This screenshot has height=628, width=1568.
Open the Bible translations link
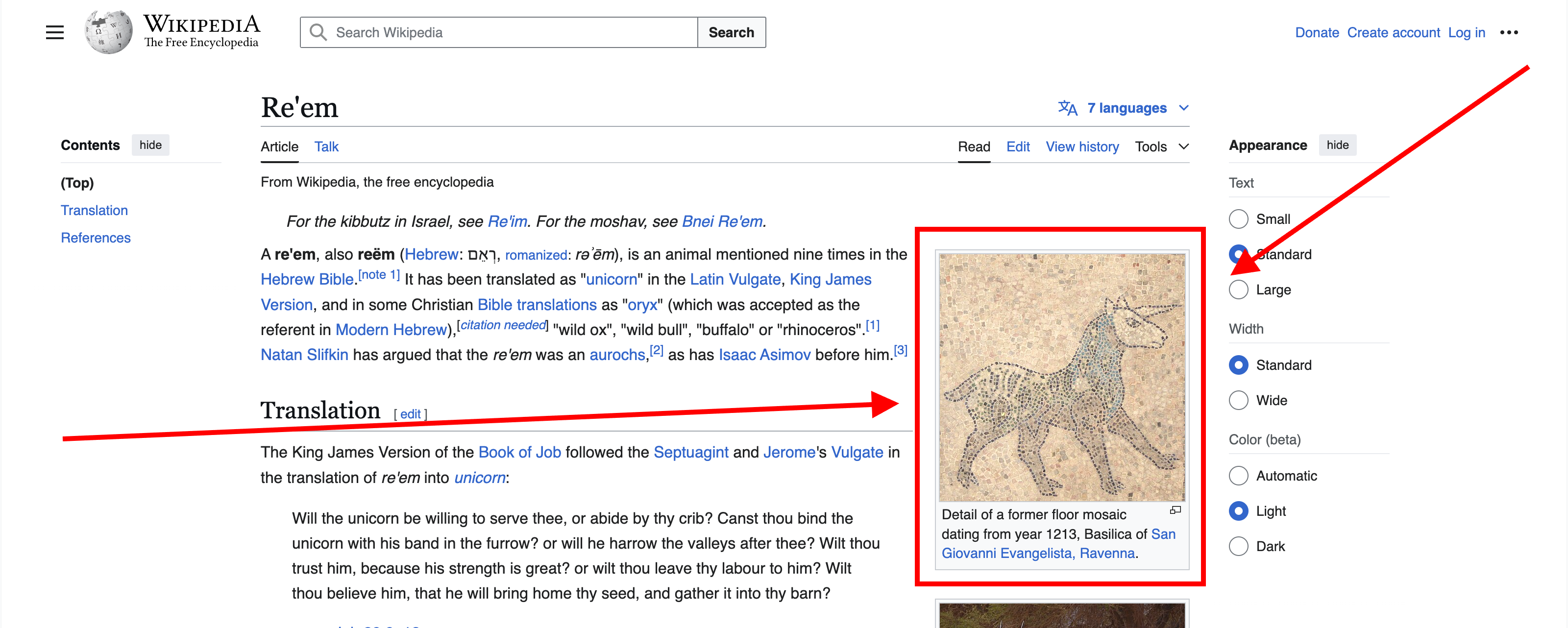pyautogui.click(x=537, y=304)
